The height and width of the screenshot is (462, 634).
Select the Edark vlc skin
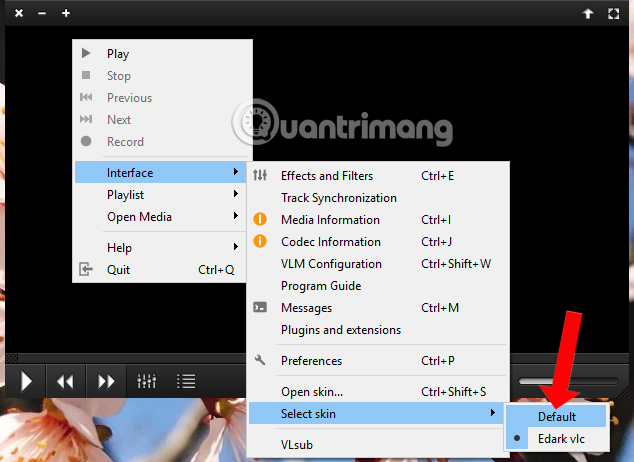point(557,439)
